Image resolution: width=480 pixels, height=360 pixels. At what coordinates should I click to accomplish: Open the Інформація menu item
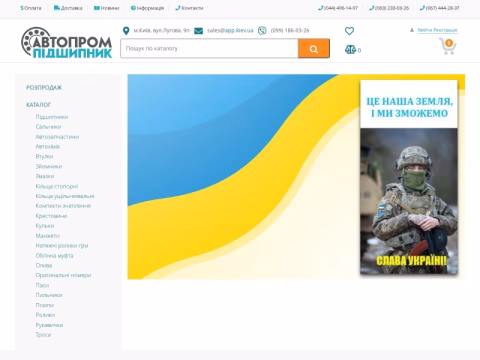tap(147, 8)
